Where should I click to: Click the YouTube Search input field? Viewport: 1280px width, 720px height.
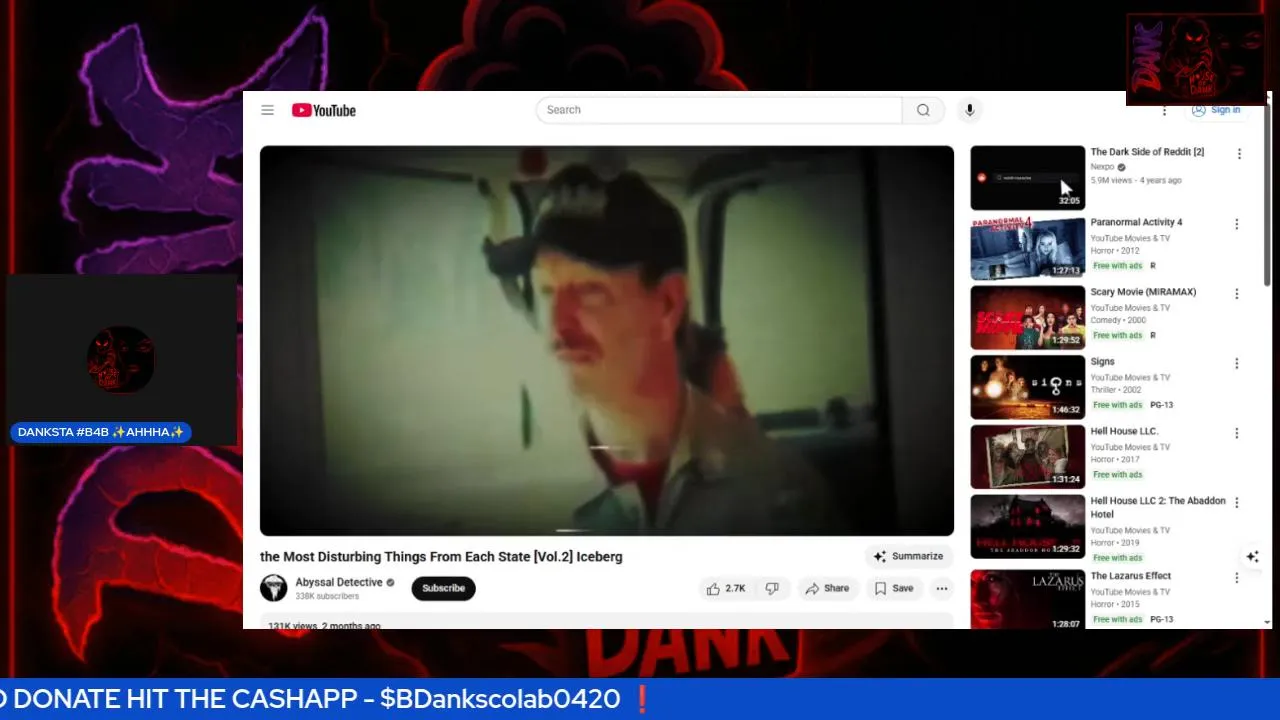click(719, 110)
